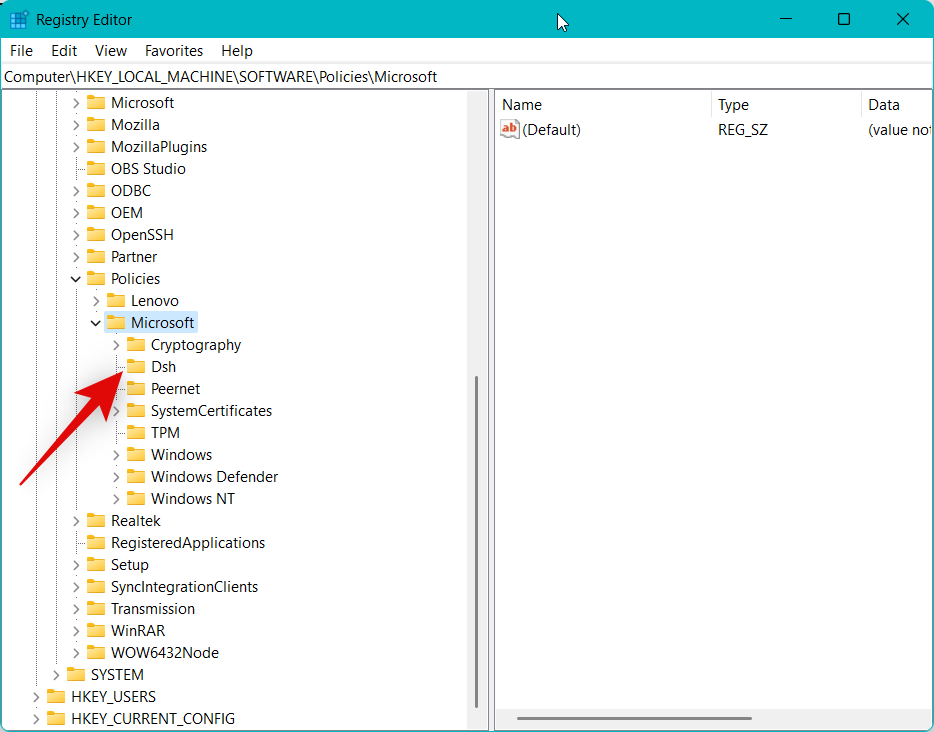Collapse the Policies tree node
Viewport: 934px width, 732px height.
tap(75, 278)
